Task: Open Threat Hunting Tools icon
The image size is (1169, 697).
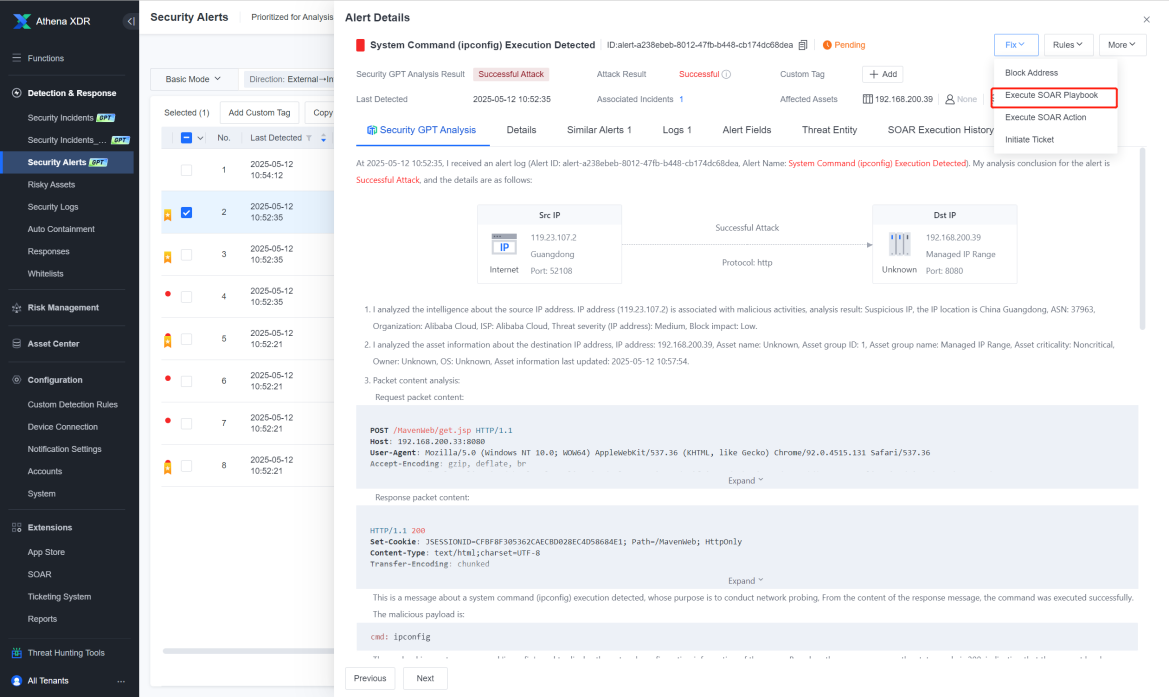Action: pos(16,652)
